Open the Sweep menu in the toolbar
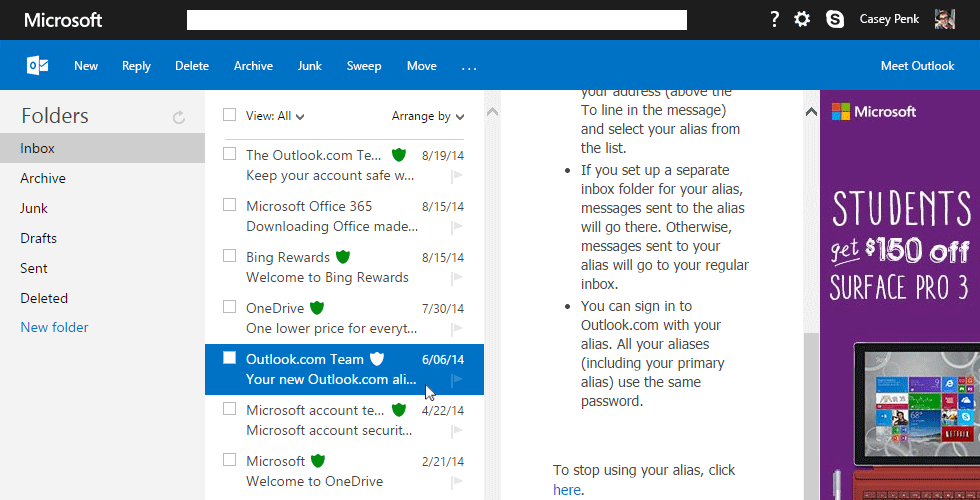The height and width of the screenshot is (500, 980). click(364, 66)
